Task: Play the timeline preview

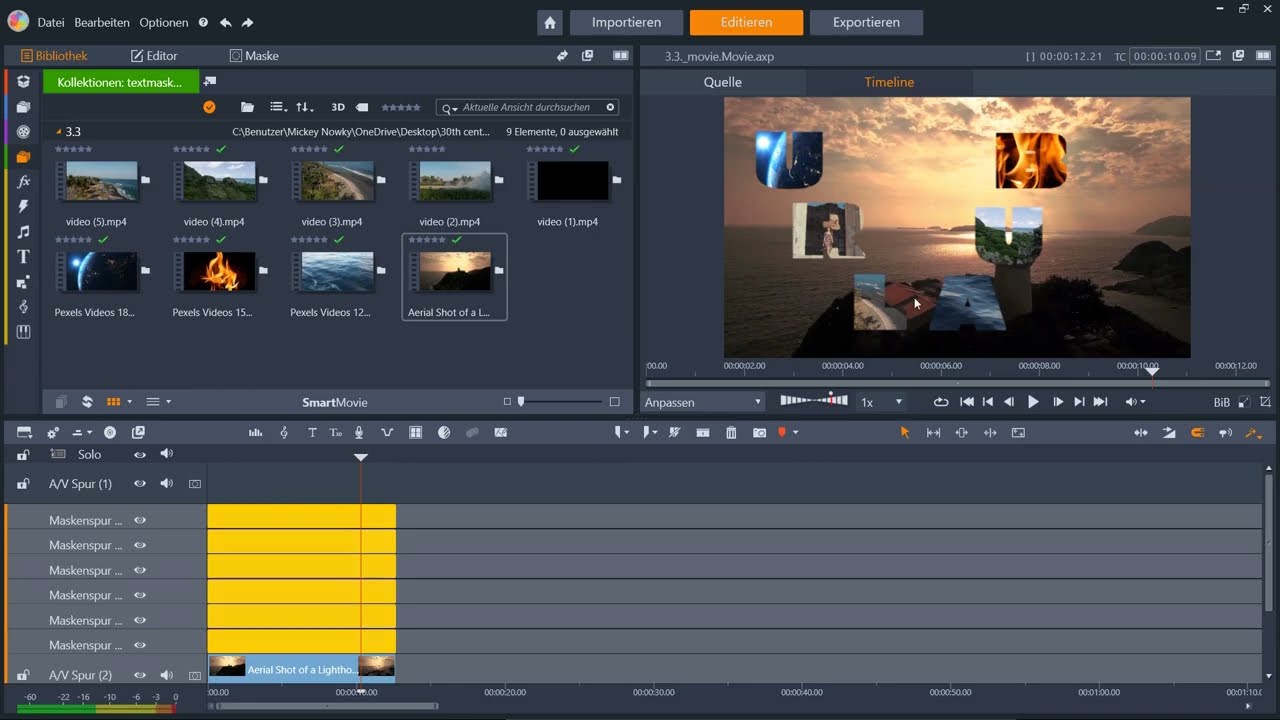Action: click(1033, 402)
